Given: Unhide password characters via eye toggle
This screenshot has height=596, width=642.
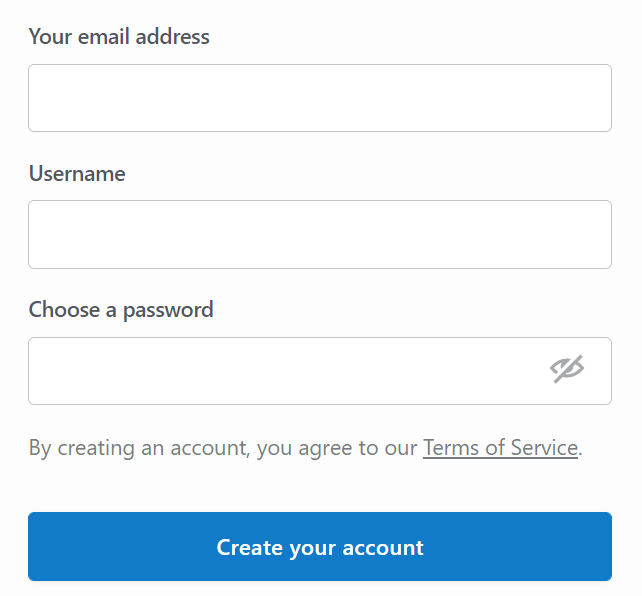Looking at the screenshot, I should (x=567, y=370).
